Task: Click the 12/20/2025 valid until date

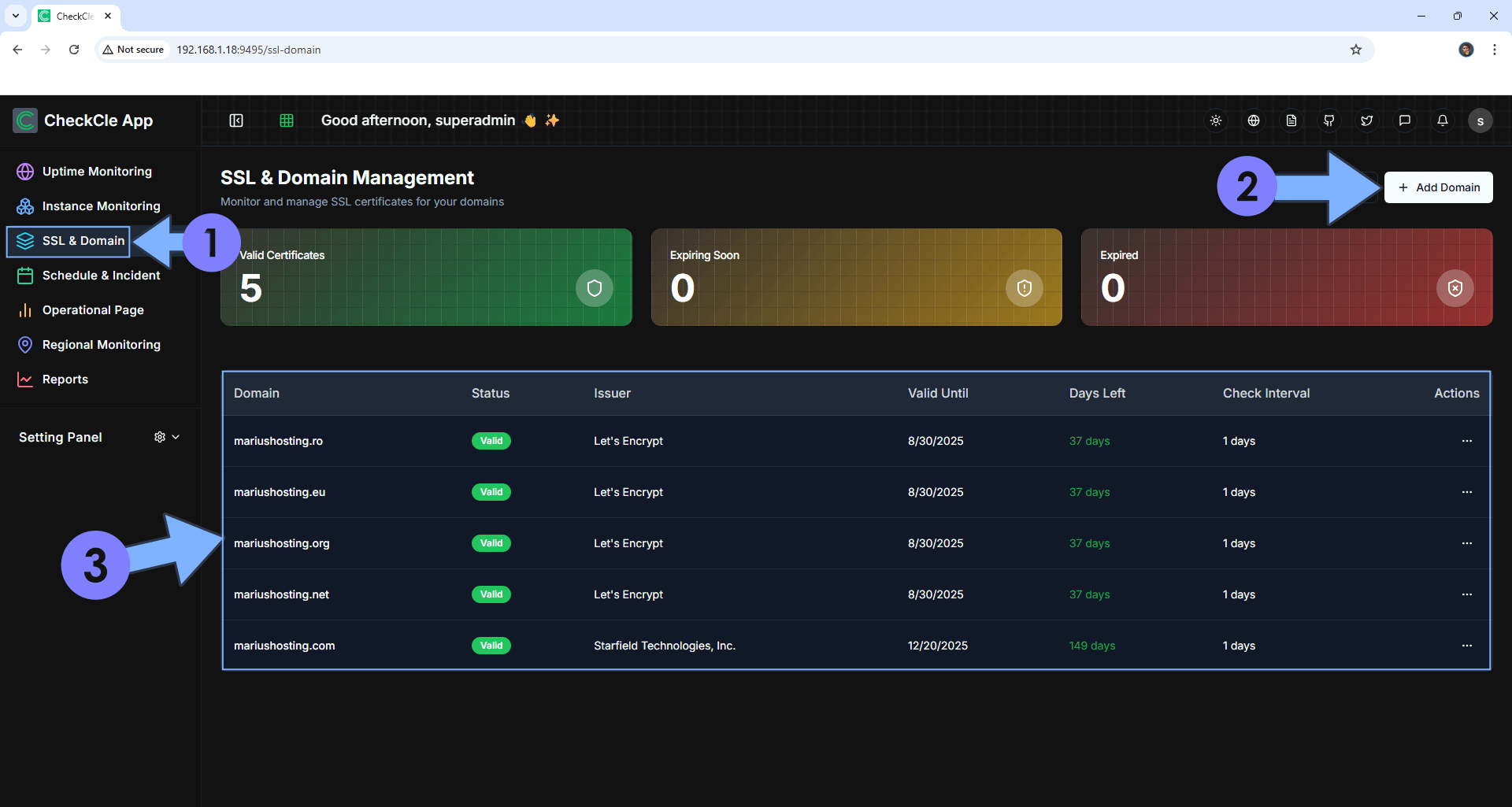Action: [938, 646]
